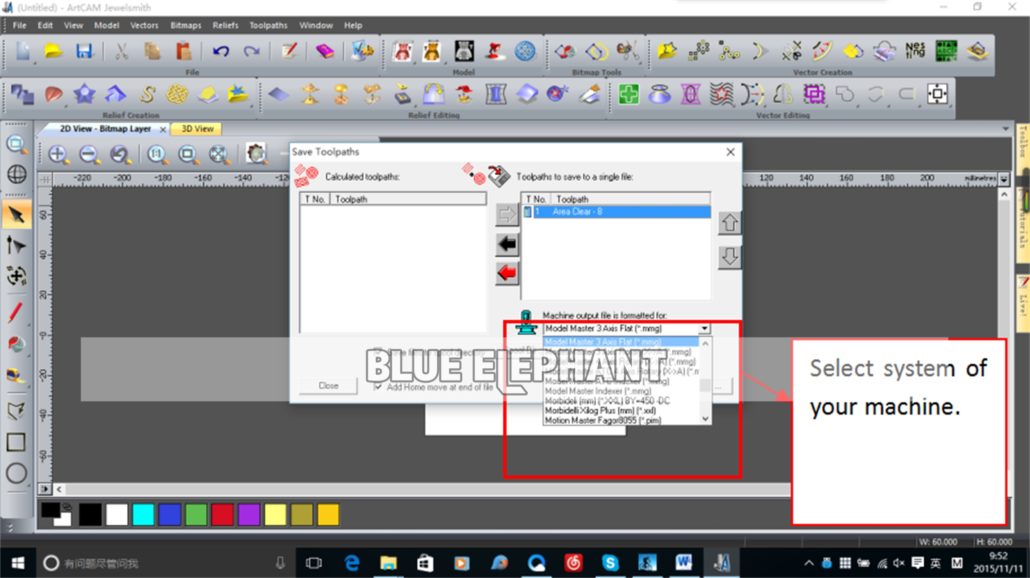Open the Bitmaps menu
Viewport: 1030px width, 578px height.
[x=186, y=25]
